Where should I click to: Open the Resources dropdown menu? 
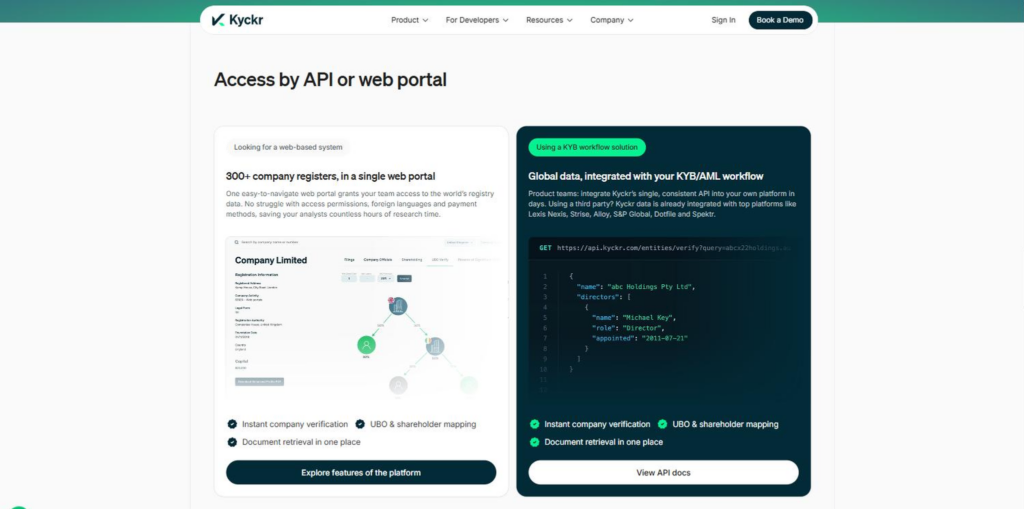549,20
